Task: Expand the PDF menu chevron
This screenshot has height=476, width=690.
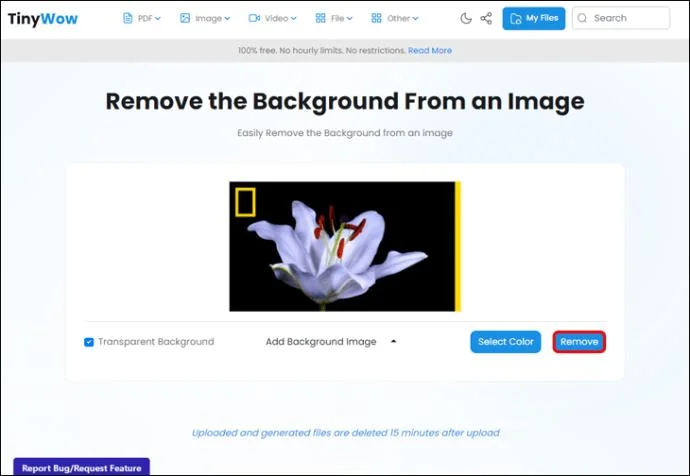Action: coord(158,18)
